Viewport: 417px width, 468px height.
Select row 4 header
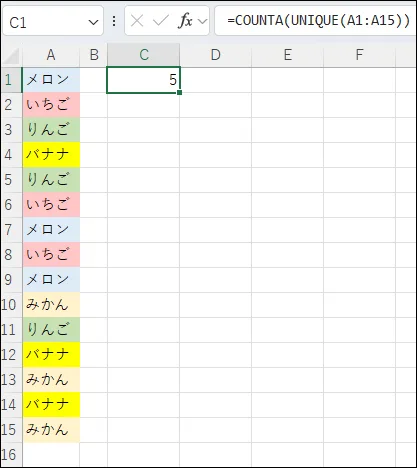[11, 155]
